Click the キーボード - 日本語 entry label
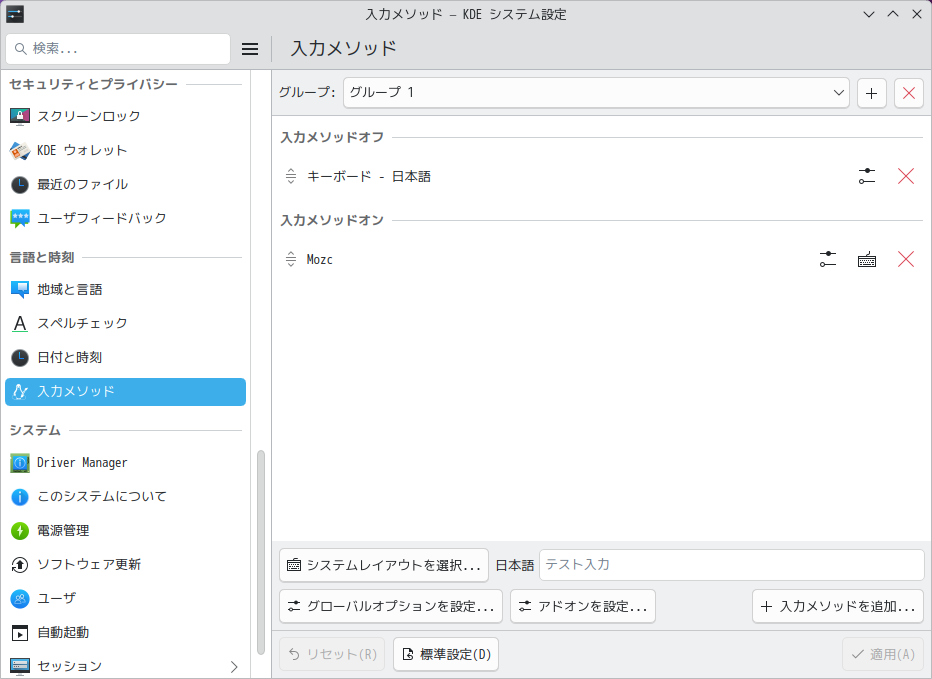The width and height of the screenshot is (932, 679). coord(369,176)
